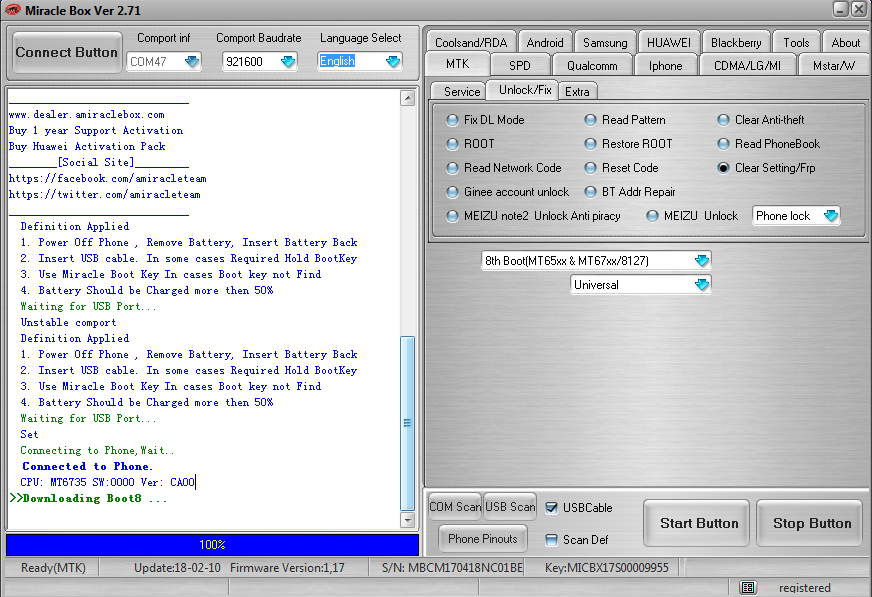Click the Firmware Version:1,17 status text
Screen dimensions: 872x597
tap(288, 568)
